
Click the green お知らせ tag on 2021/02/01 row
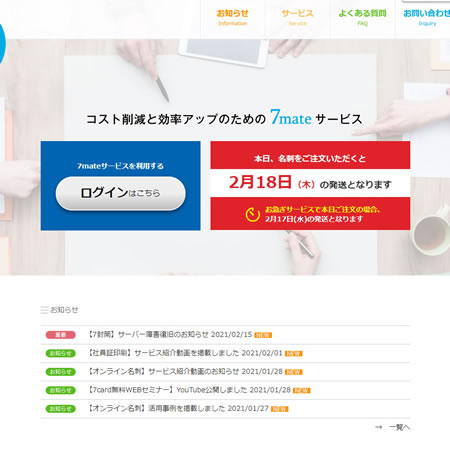coord(61,353)
